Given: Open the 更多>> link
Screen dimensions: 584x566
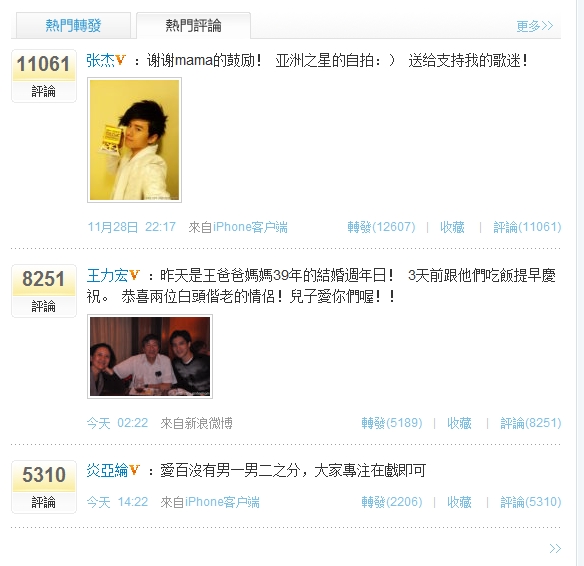Looking at the screenshot, I should tap(534, 26).
